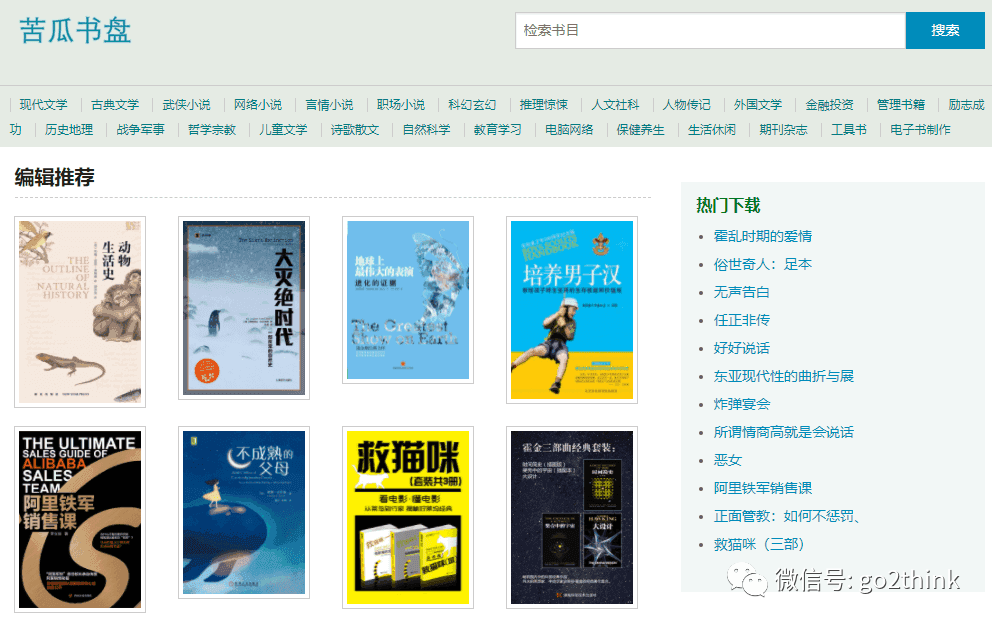Open the 保健养生 category
Screen dimensions: 992x626
pyautogui.click(x=641, y=130)
